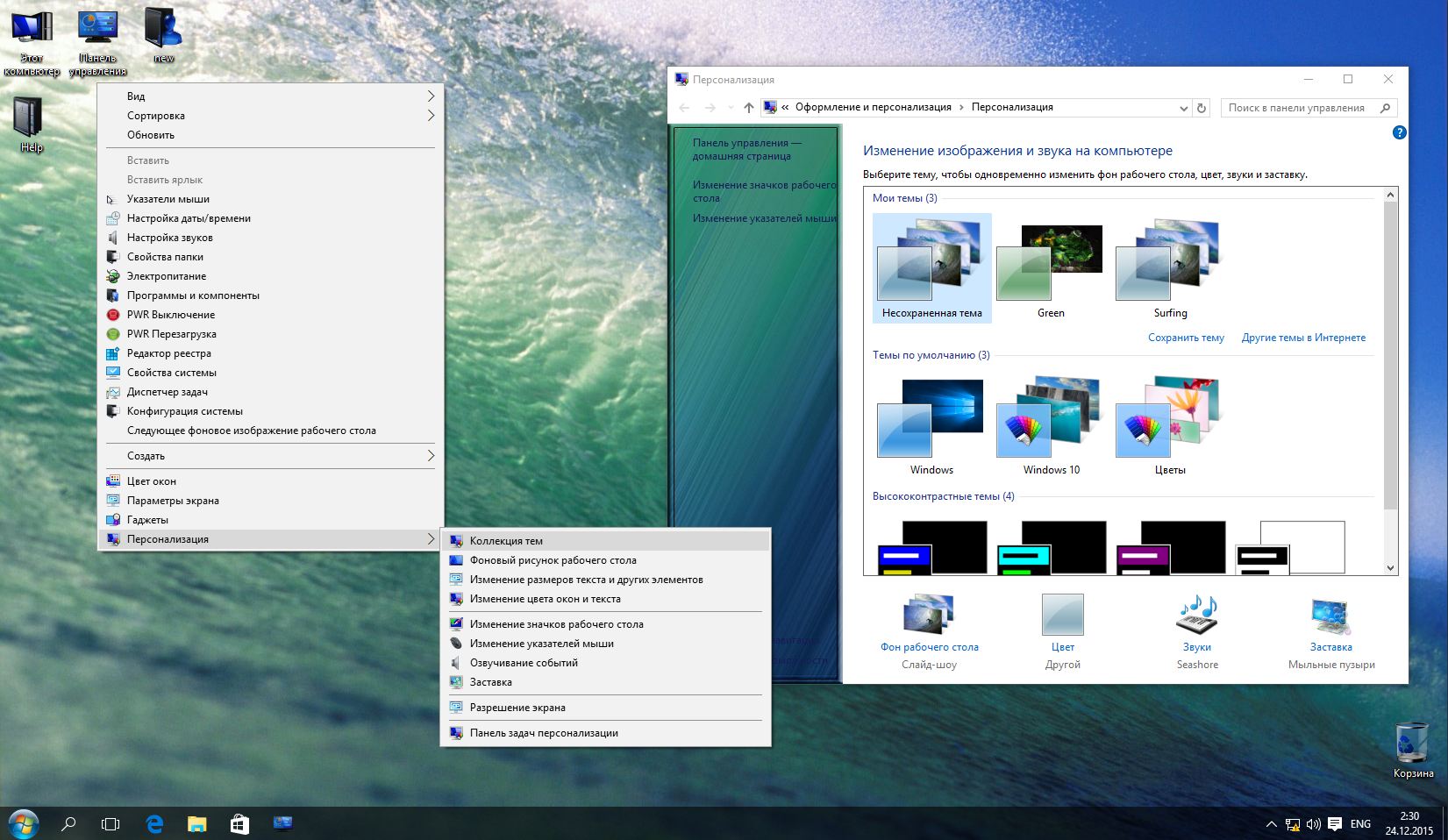Expand the address bar history dropdown

click(1182, 108)
